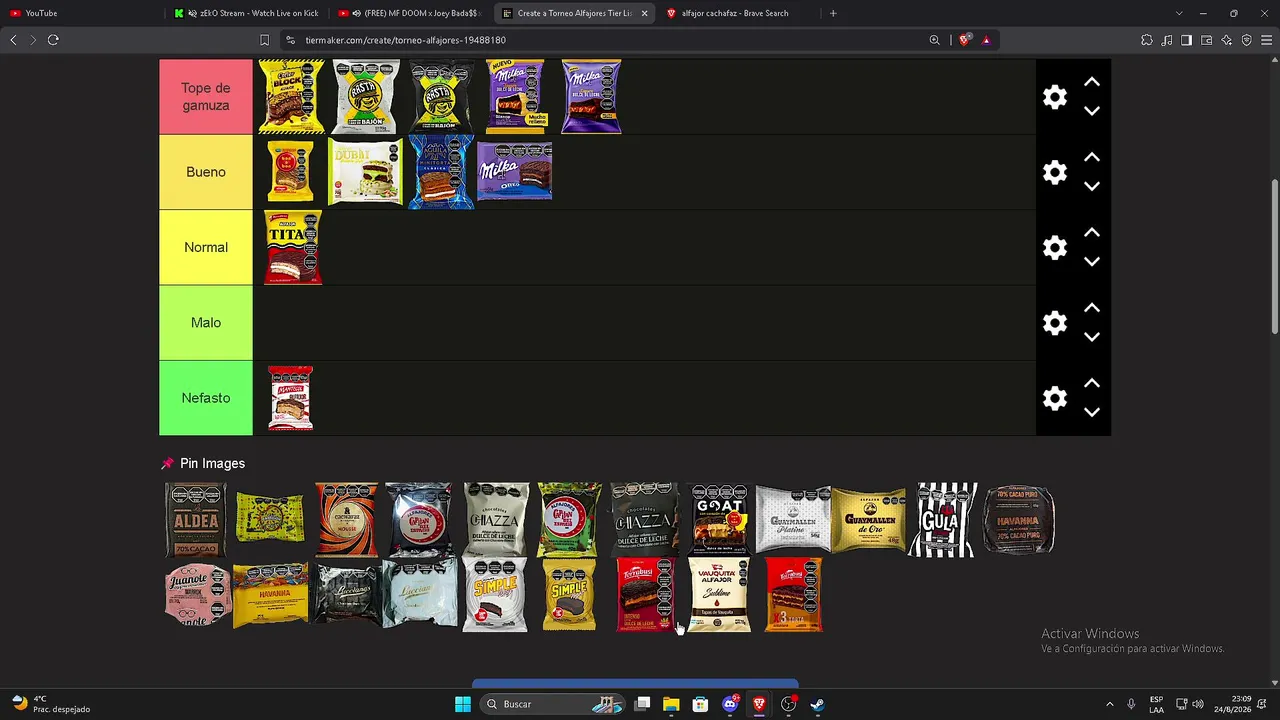Open Brave Leo AI assistant

1227,40
